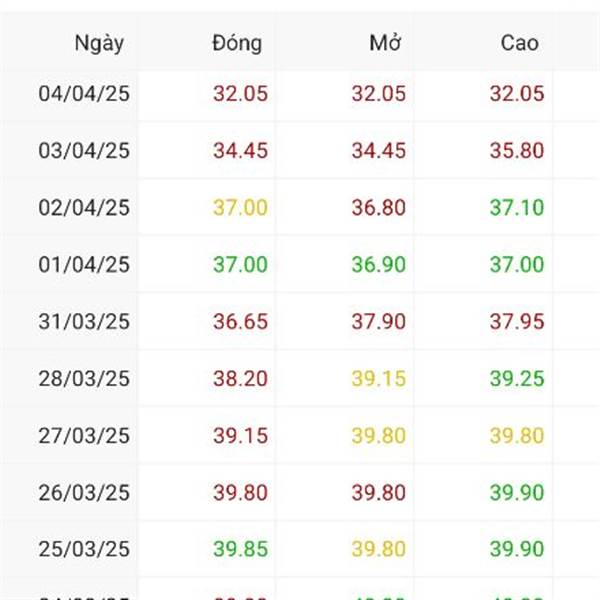Click the Đóng column header
Image resolution: width=600 pixels, height=600 pixels.
237,43
